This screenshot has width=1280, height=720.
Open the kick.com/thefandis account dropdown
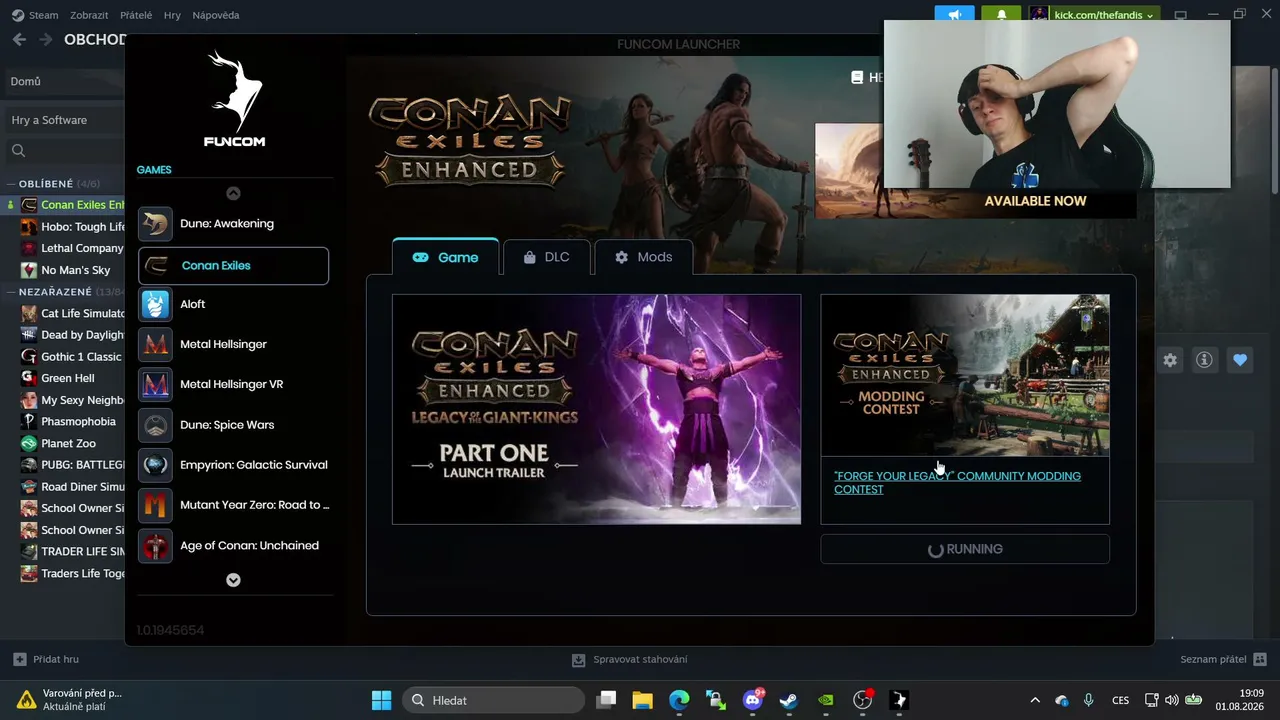pyautogui.click(x=1092, y=15)
